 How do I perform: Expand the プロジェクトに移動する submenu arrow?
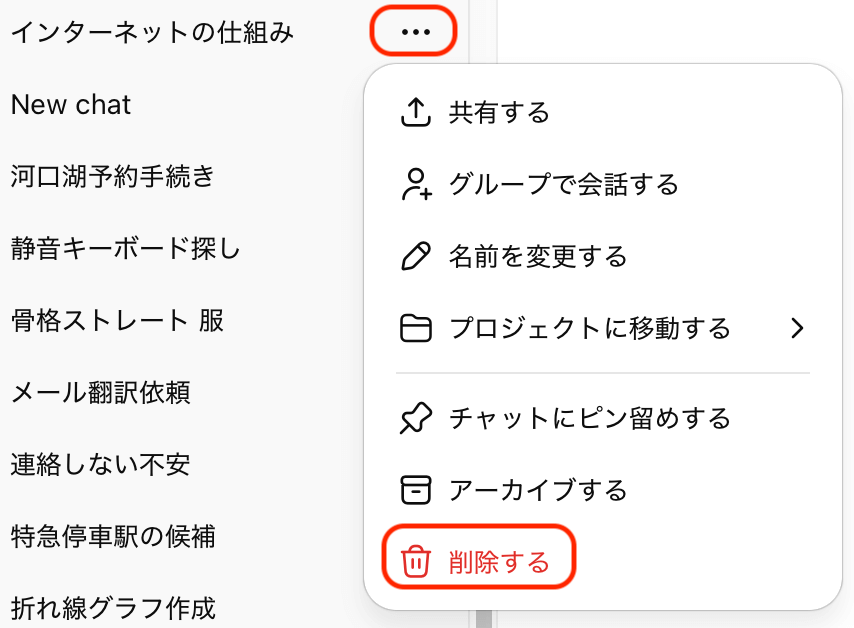tap(796, 328)
